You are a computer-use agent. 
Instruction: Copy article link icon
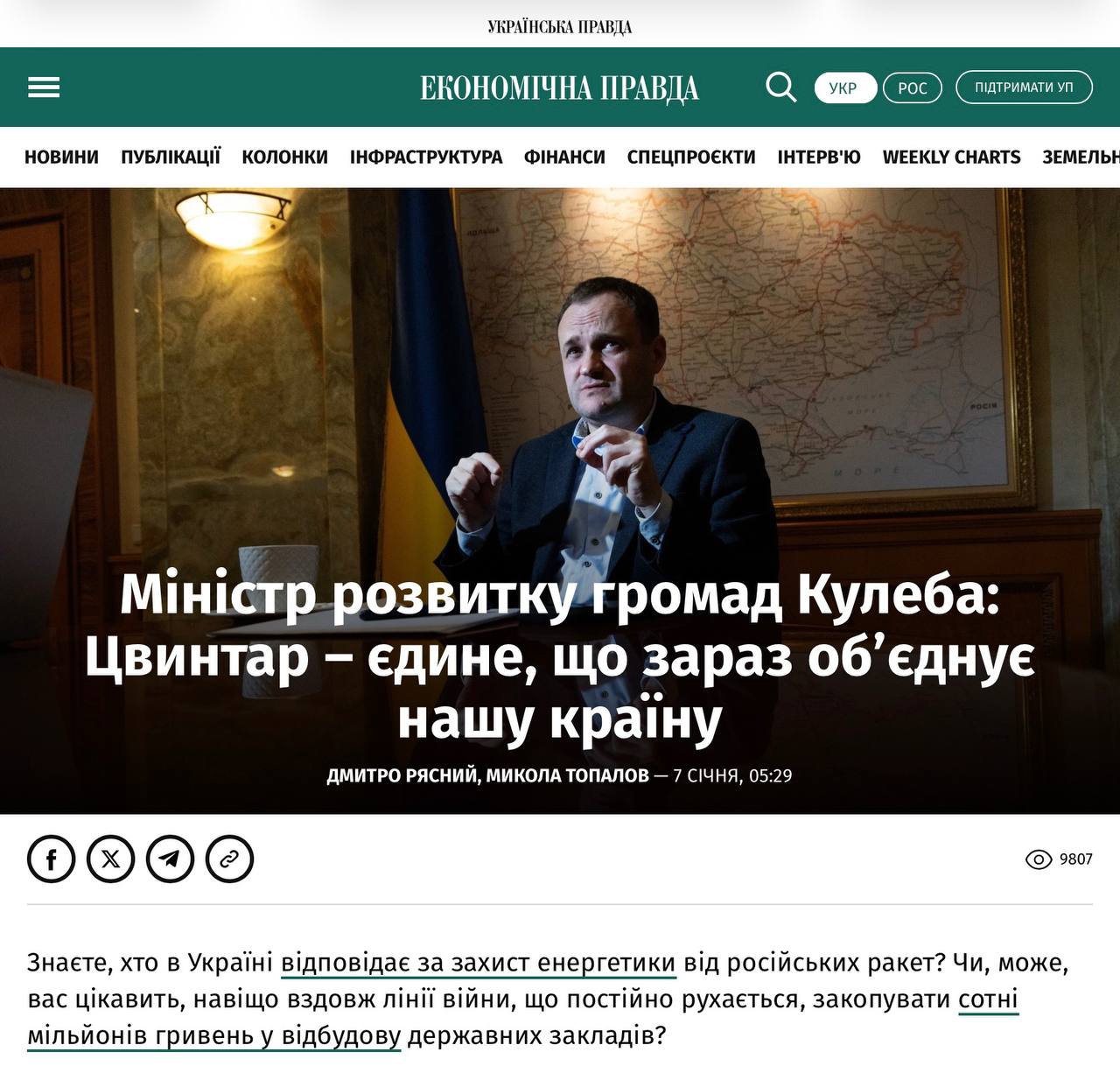(229, 859)
